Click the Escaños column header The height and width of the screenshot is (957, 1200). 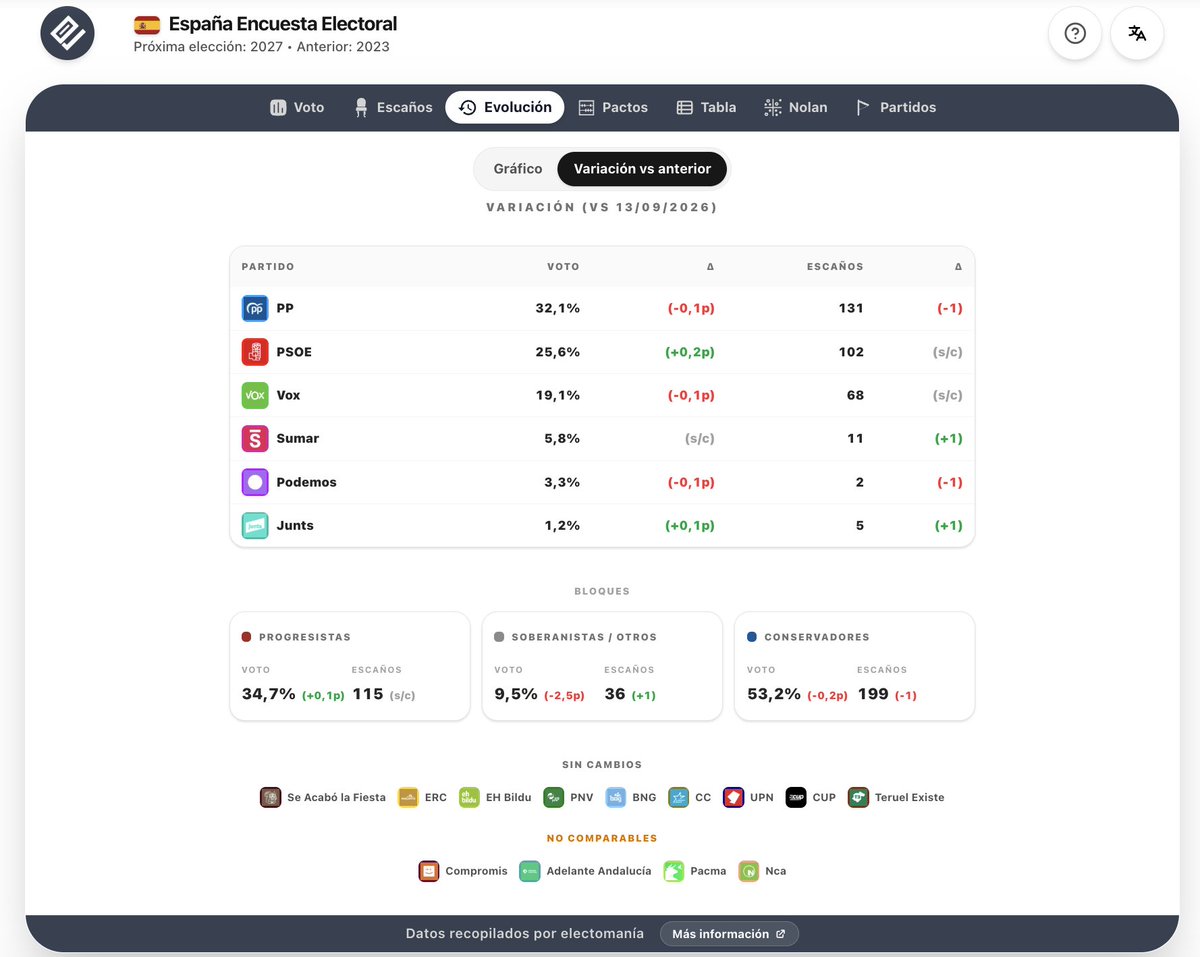coord(835,267)
